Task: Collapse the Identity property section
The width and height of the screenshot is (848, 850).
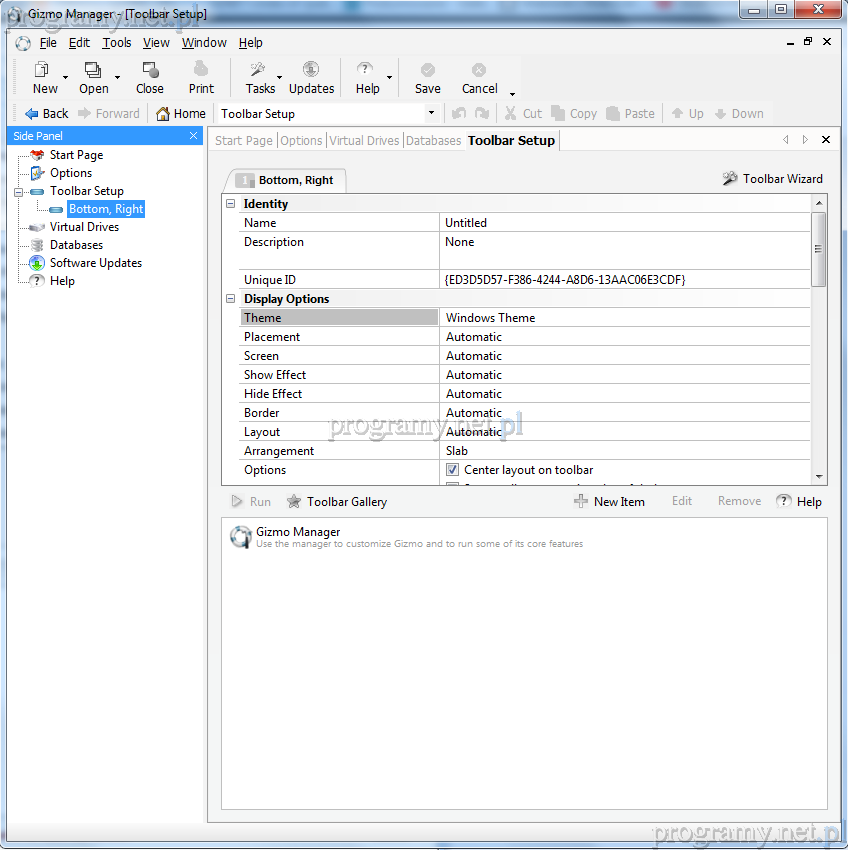Action: click(x=231, y=204)
